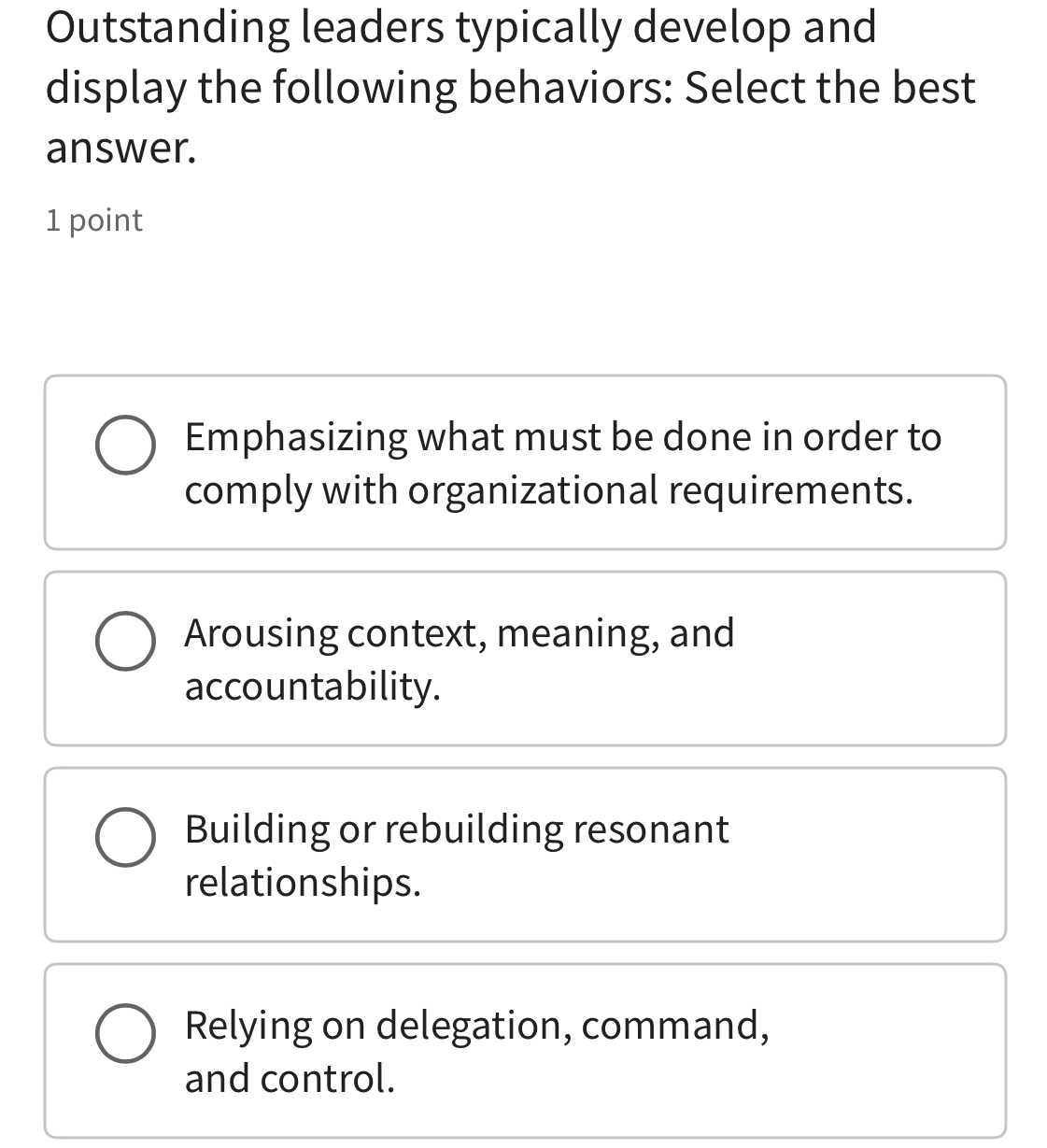This screenshot has width=1047, height=1148.
Task: Select the radio button beside 'Arousing context, meaning, and accountability'
Action: pos(125,641)
